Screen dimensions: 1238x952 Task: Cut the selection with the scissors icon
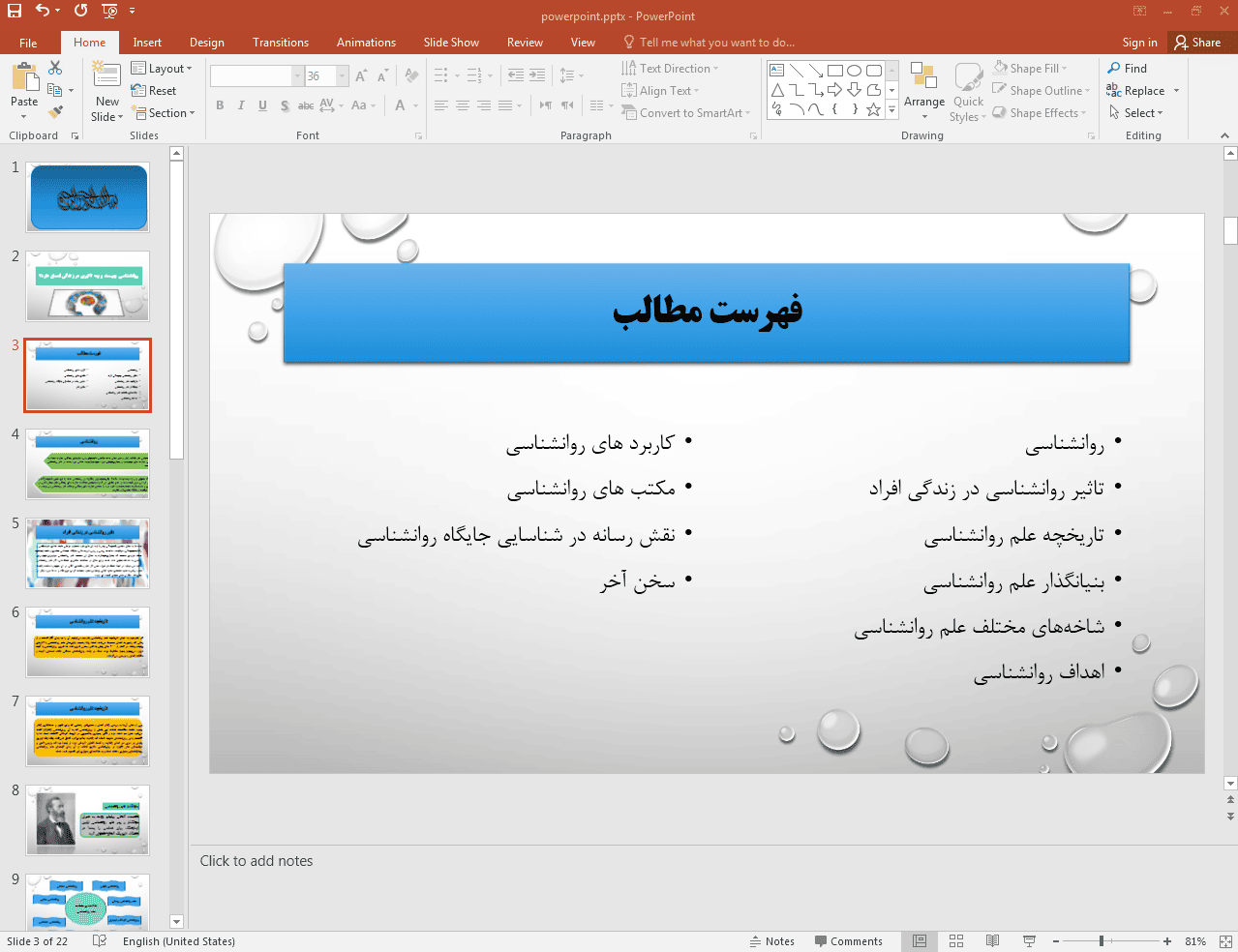point(55,68)
